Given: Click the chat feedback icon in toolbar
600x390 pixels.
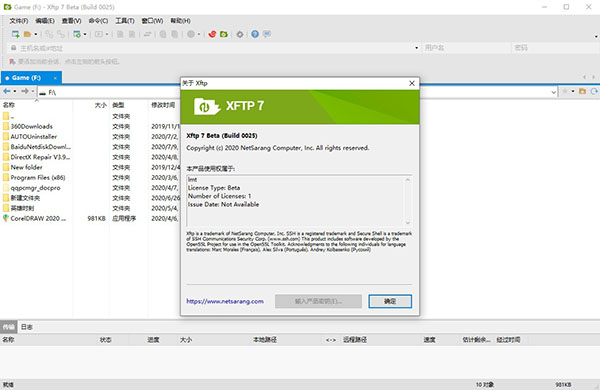Looking at the screenshot, I should [x=267, y=34].
